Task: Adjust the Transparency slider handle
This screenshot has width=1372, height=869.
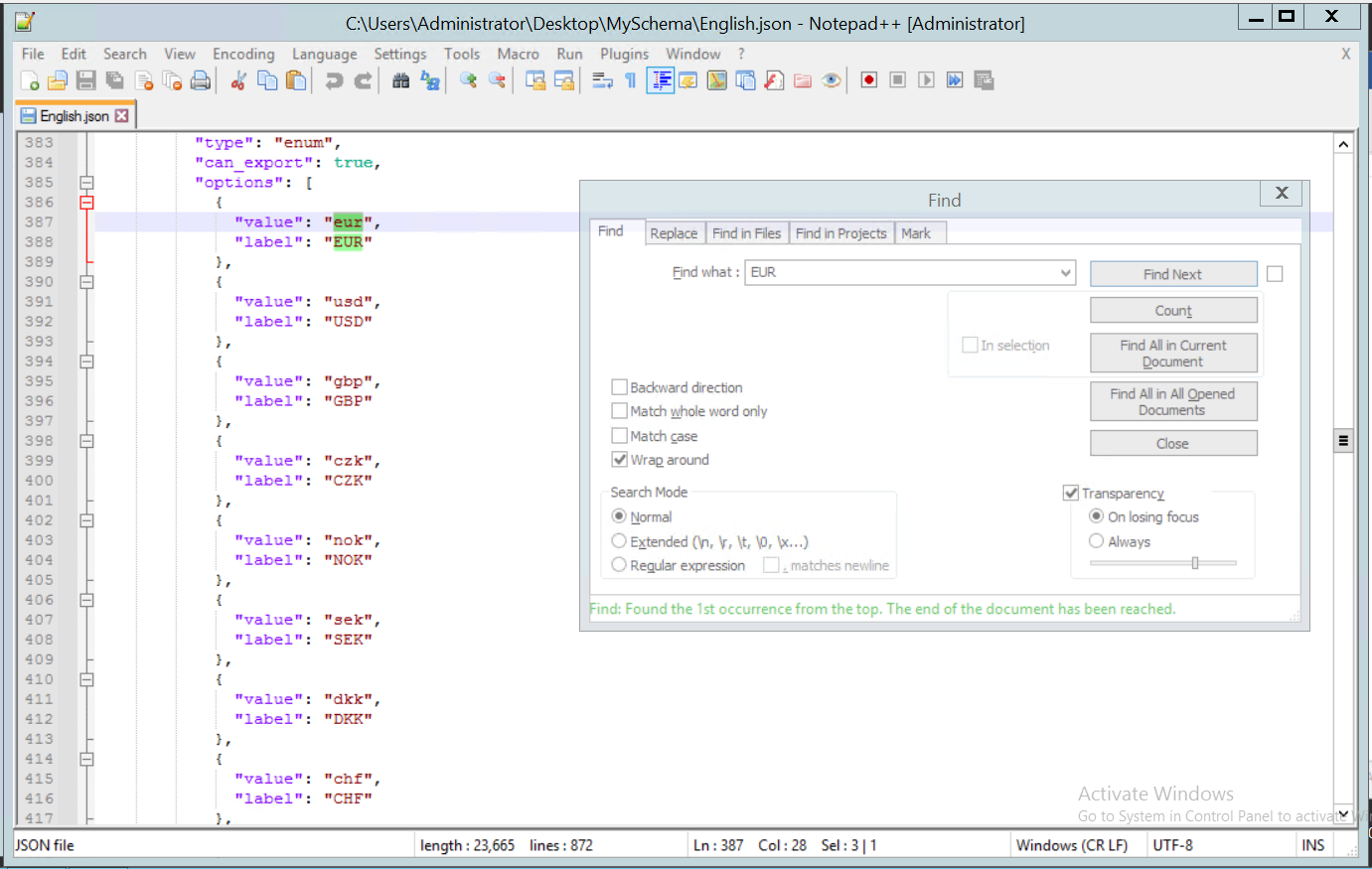Action: click(1194, 563)
